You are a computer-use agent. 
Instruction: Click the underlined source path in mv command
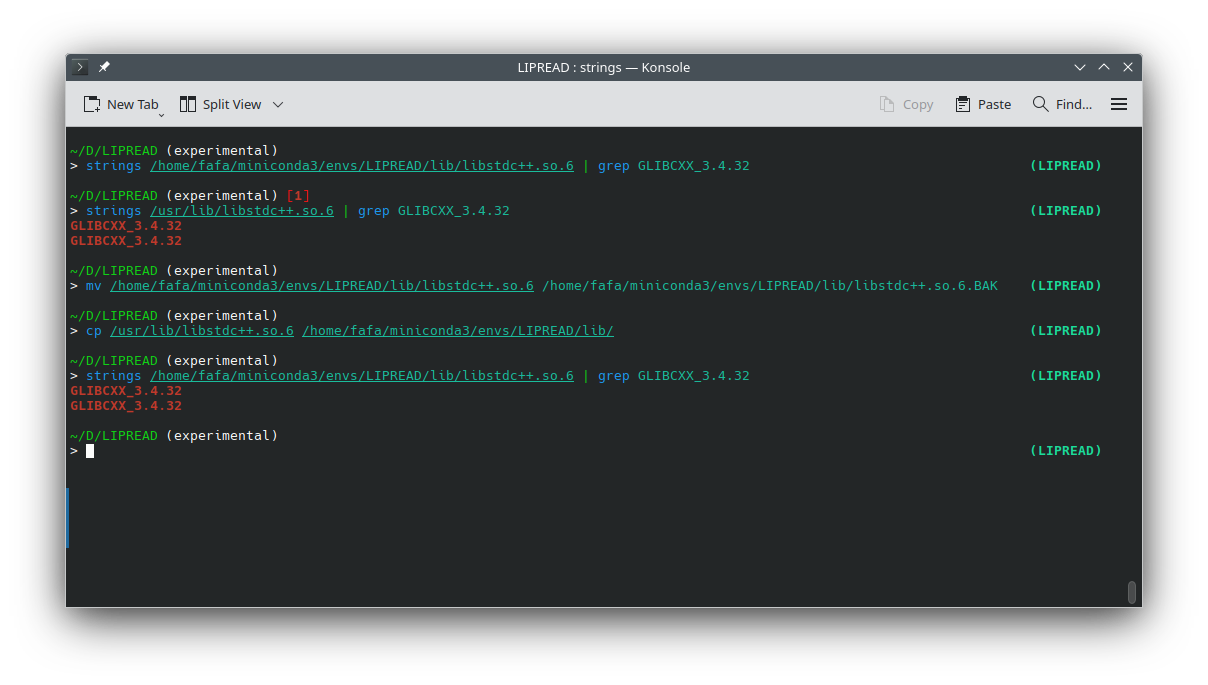(321, 286)
